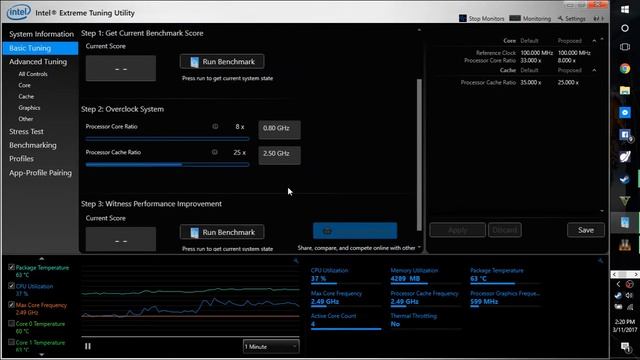Open the brown figures app on the taskbar
This screenshot has height=360, width=640.
pos(625,244)
